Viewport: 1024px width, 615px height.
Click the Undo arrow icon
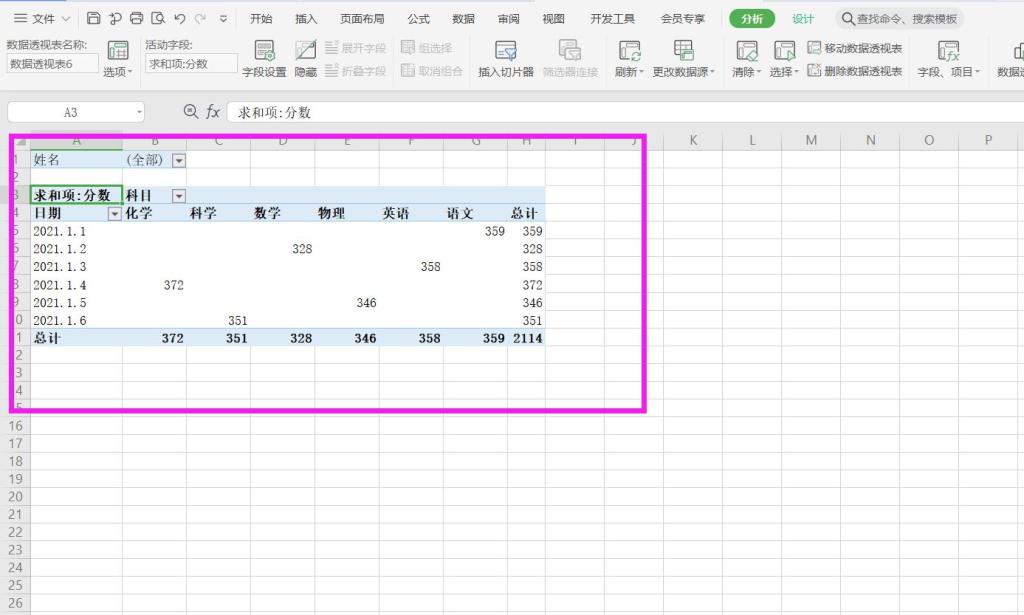tap(180, 18)
